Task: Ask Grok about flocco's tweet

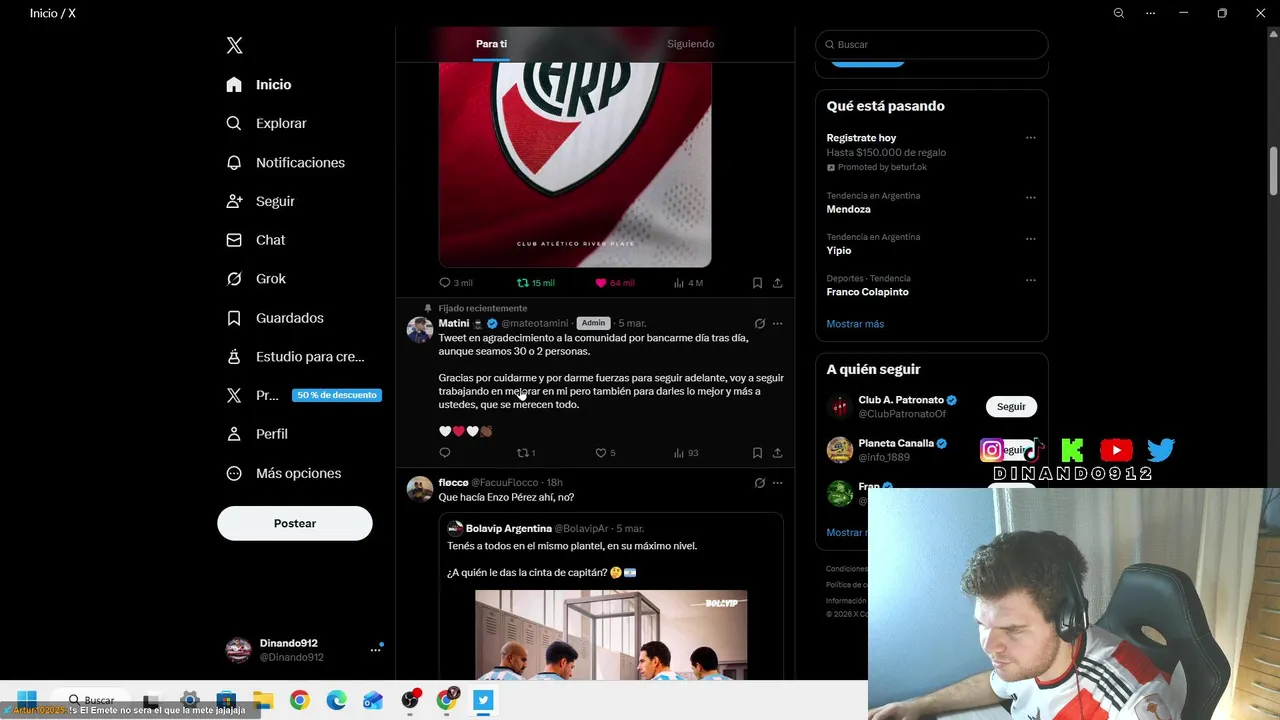Action: tap(760, 483)
